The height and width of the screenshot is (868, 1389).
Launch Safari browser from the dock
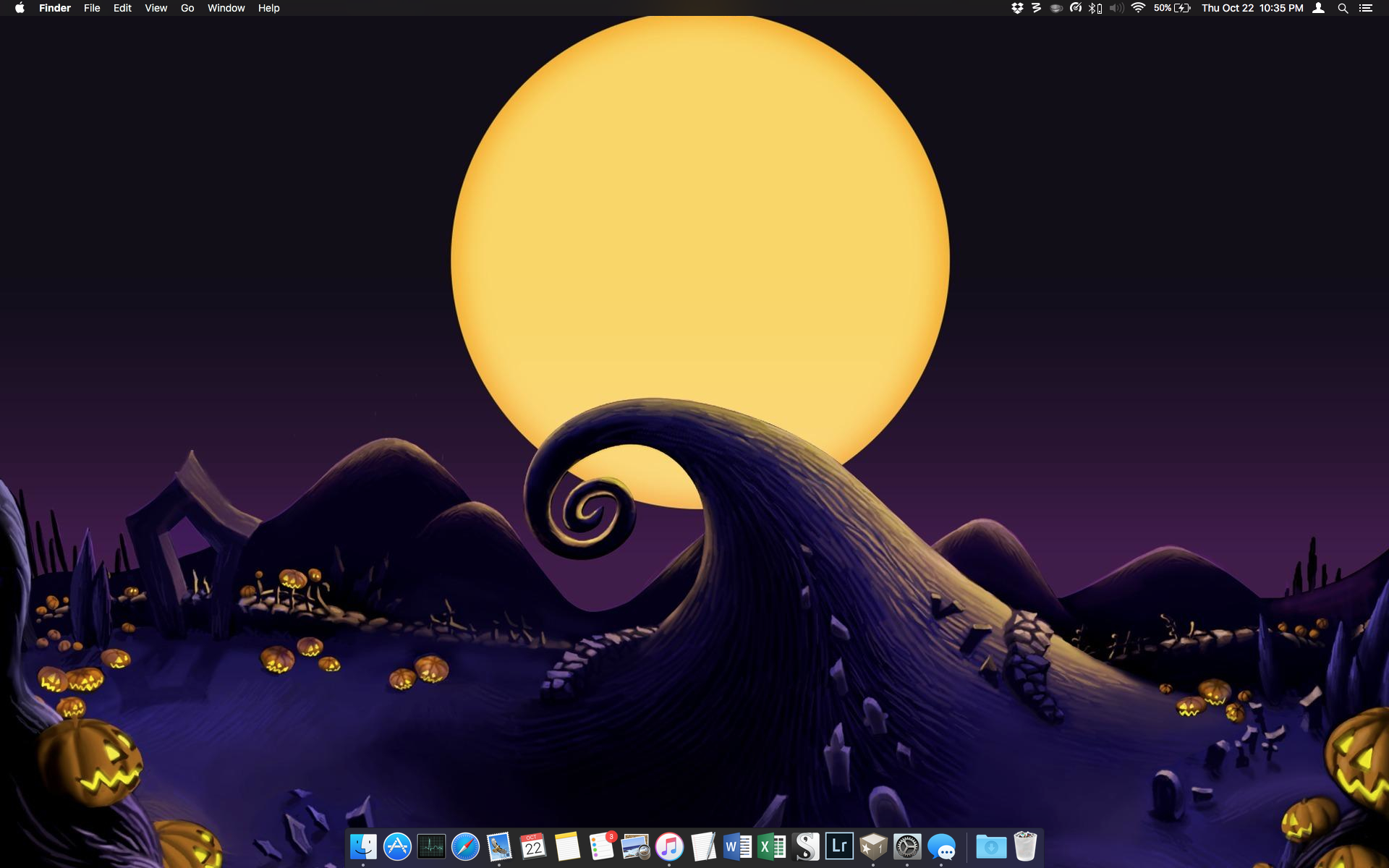tap(465, 846)
